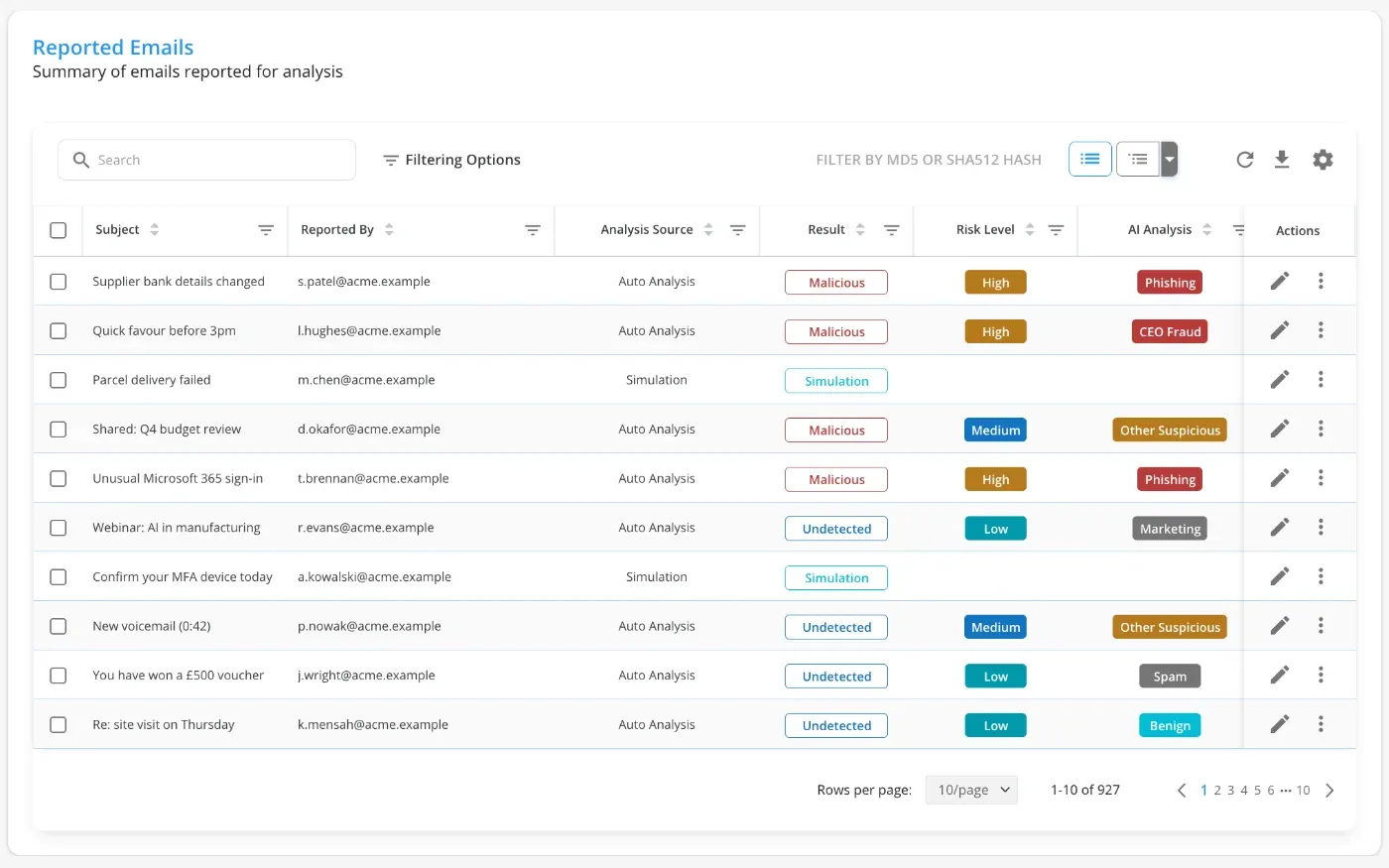Viewport: 1389px width, 868px height.
Task: Refresh the reported emails table
Action: coord(1244,160)
